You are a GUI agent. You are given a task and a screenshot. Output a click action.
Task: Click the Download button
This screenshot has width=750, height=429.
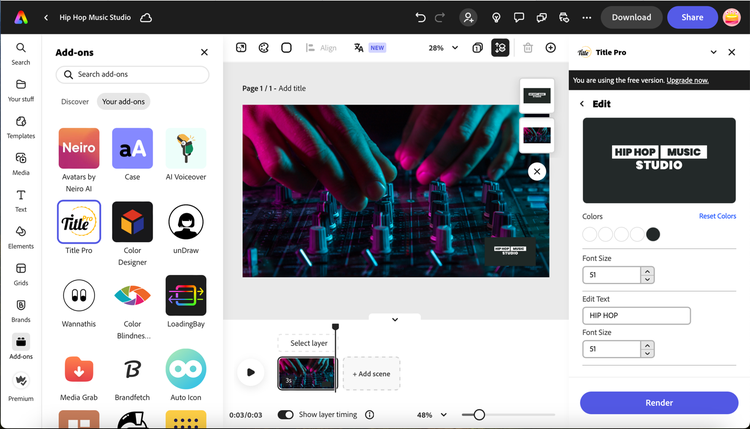pos(631,17)
